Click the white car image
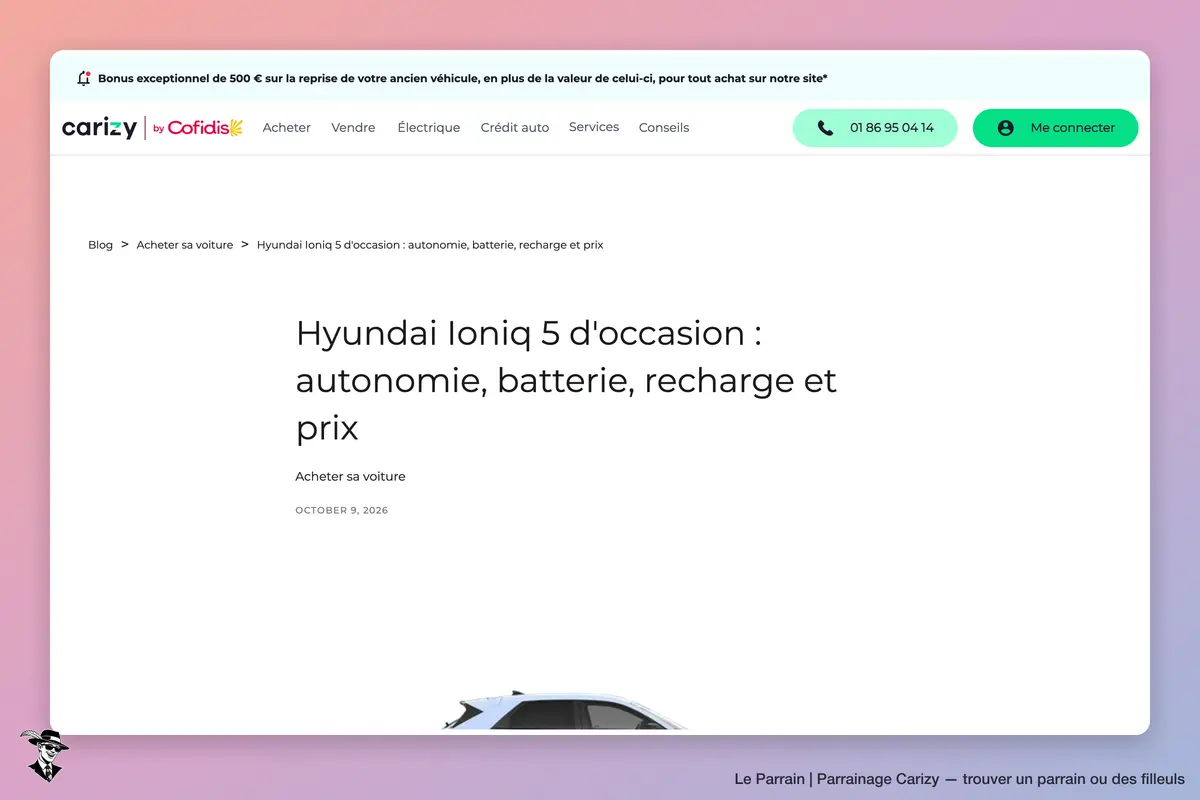Viewport: 1200px width, 800px height. 565,711
